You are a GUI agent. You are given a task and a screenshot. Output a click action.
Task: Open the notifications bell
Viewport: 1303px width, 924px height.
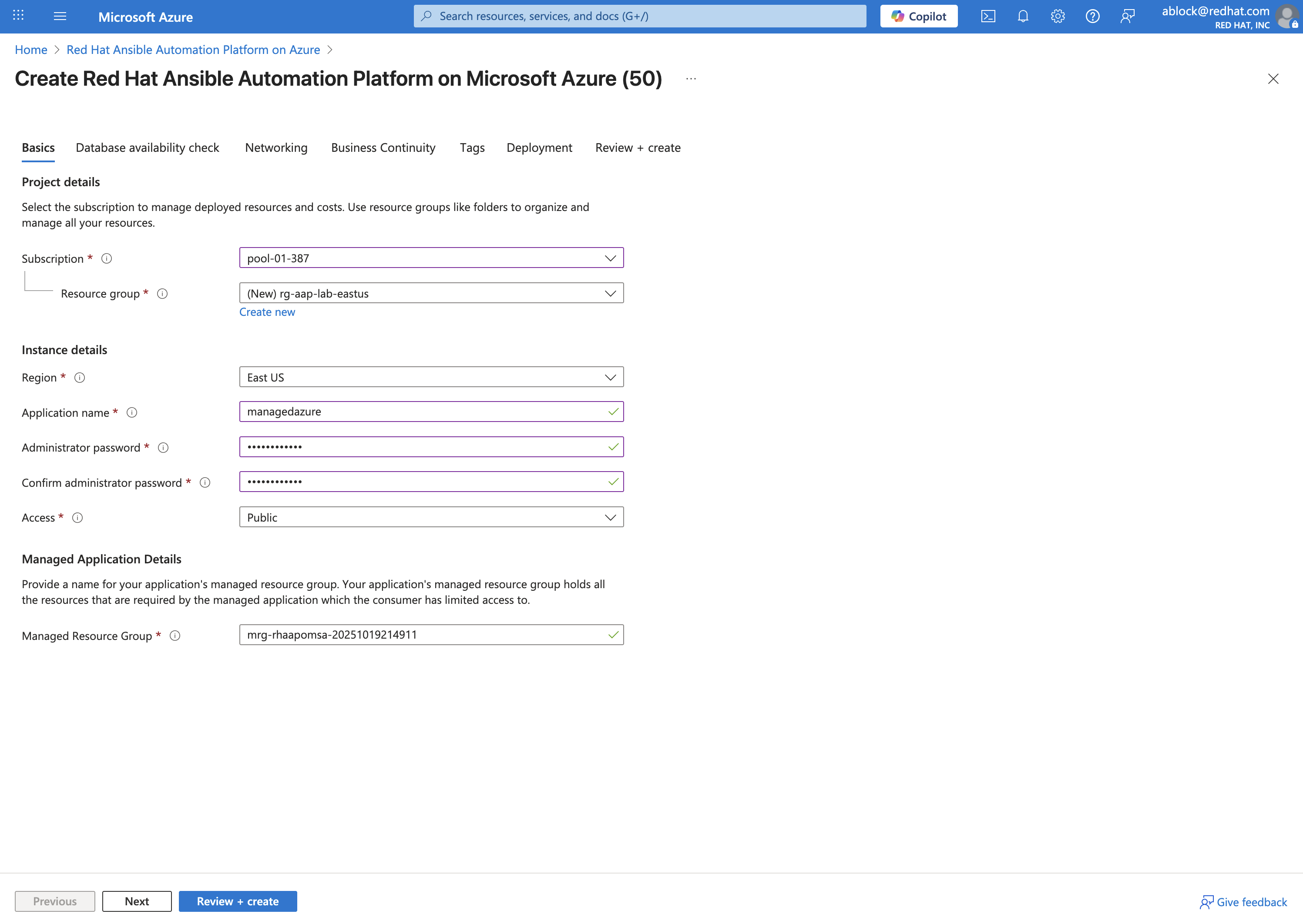click(x=1023, y=16)
